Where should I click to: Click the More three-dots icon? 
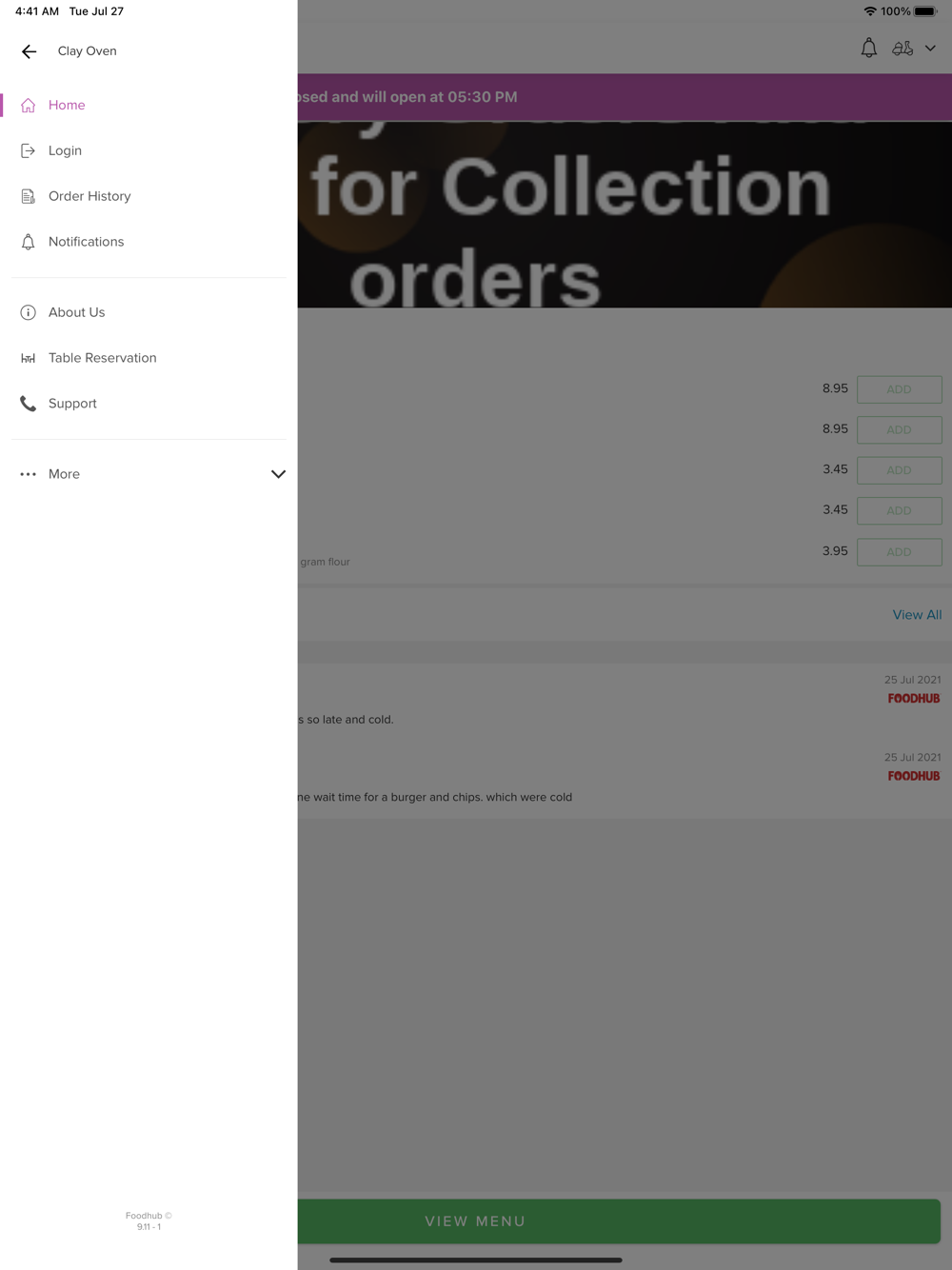[29, 474]
